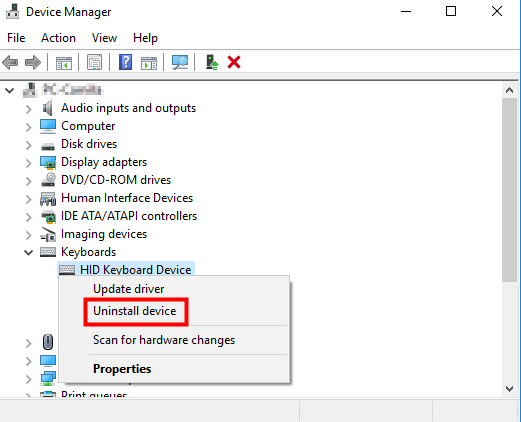
Task: Select the Disk drives tree item
Action: (x=89, y=144)
